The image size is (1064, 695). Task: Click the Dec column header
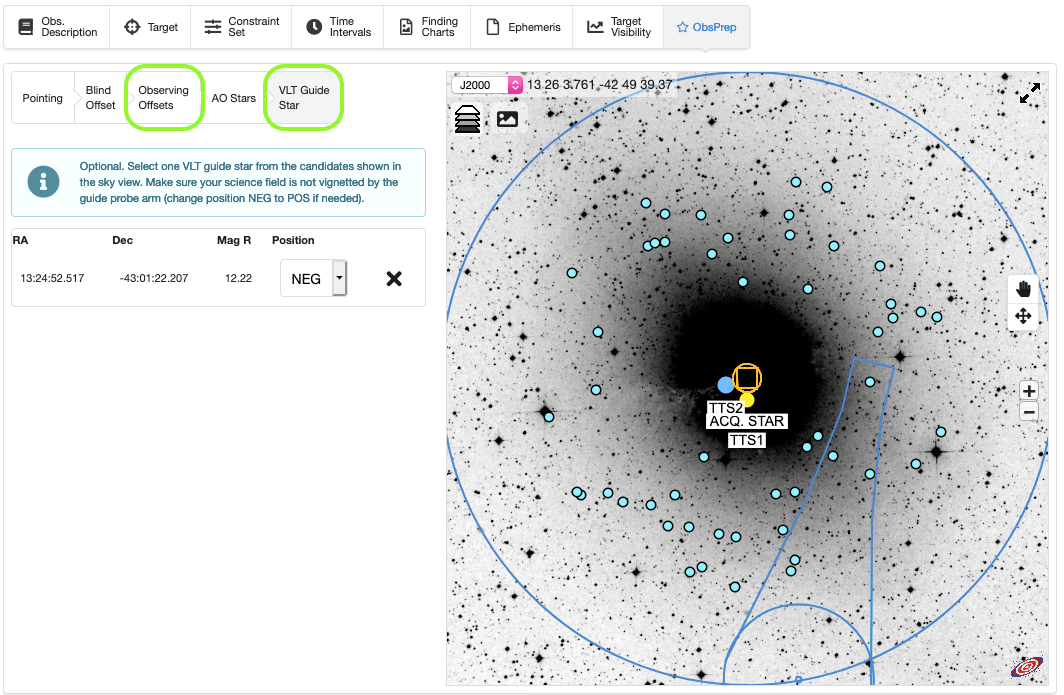(123, 240)
